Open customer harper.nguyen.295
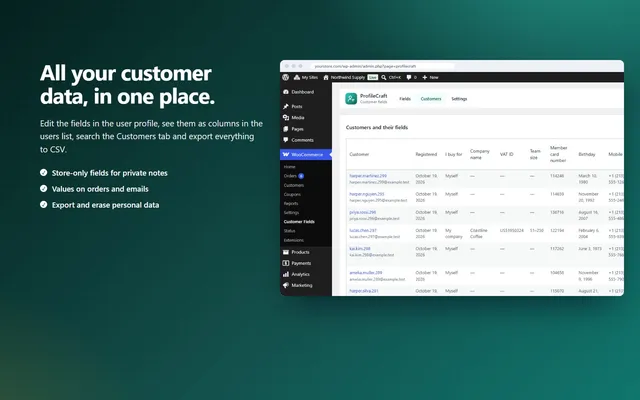Viewport: 640px width, 400px height. click(x=367, y=194)
